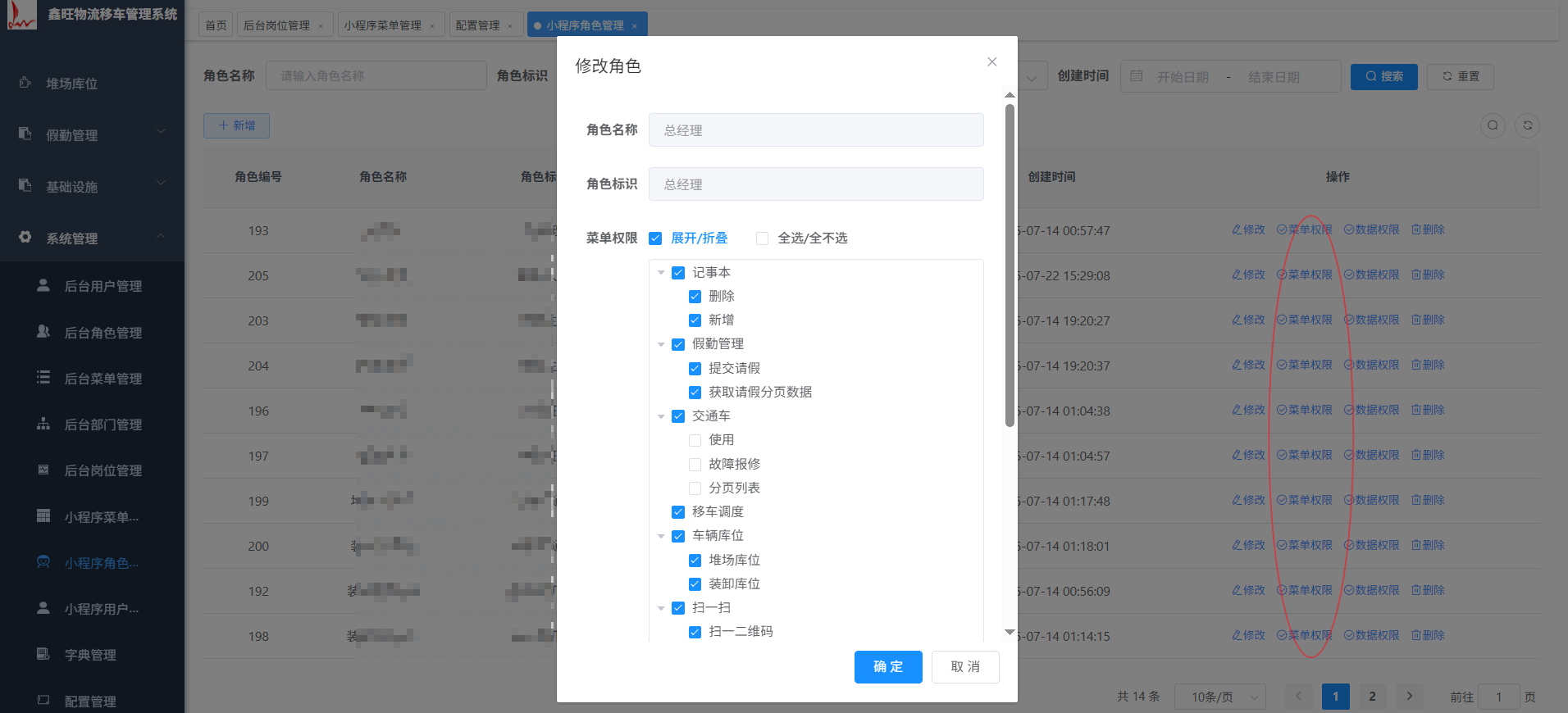
Task: Go to page 2 in pagination
Action: point(1372,697)
